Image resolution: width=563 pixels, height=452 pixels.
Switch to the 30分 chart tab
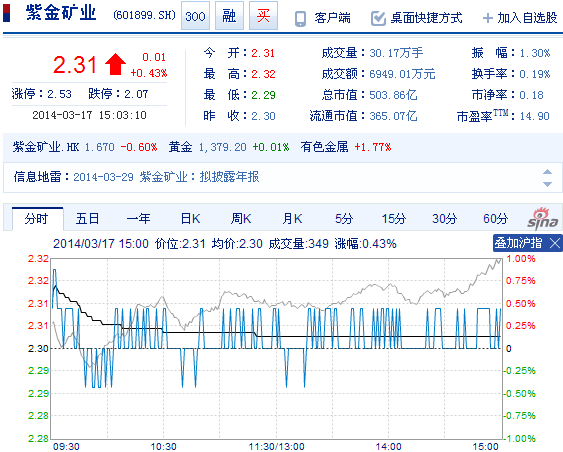[x=445, y=219]
